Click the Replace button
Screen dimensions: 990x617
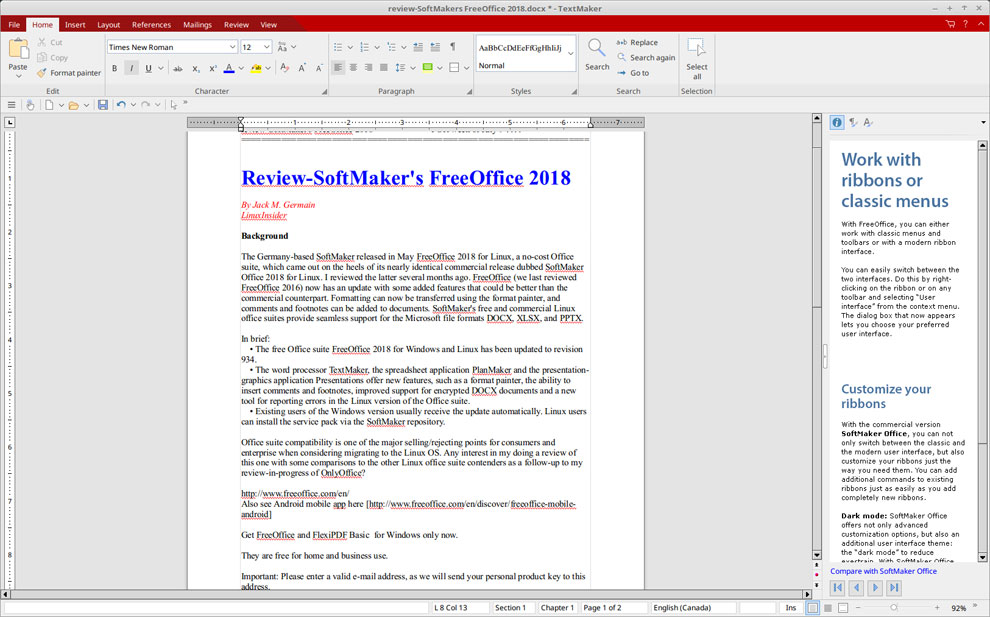pos(637,42)
